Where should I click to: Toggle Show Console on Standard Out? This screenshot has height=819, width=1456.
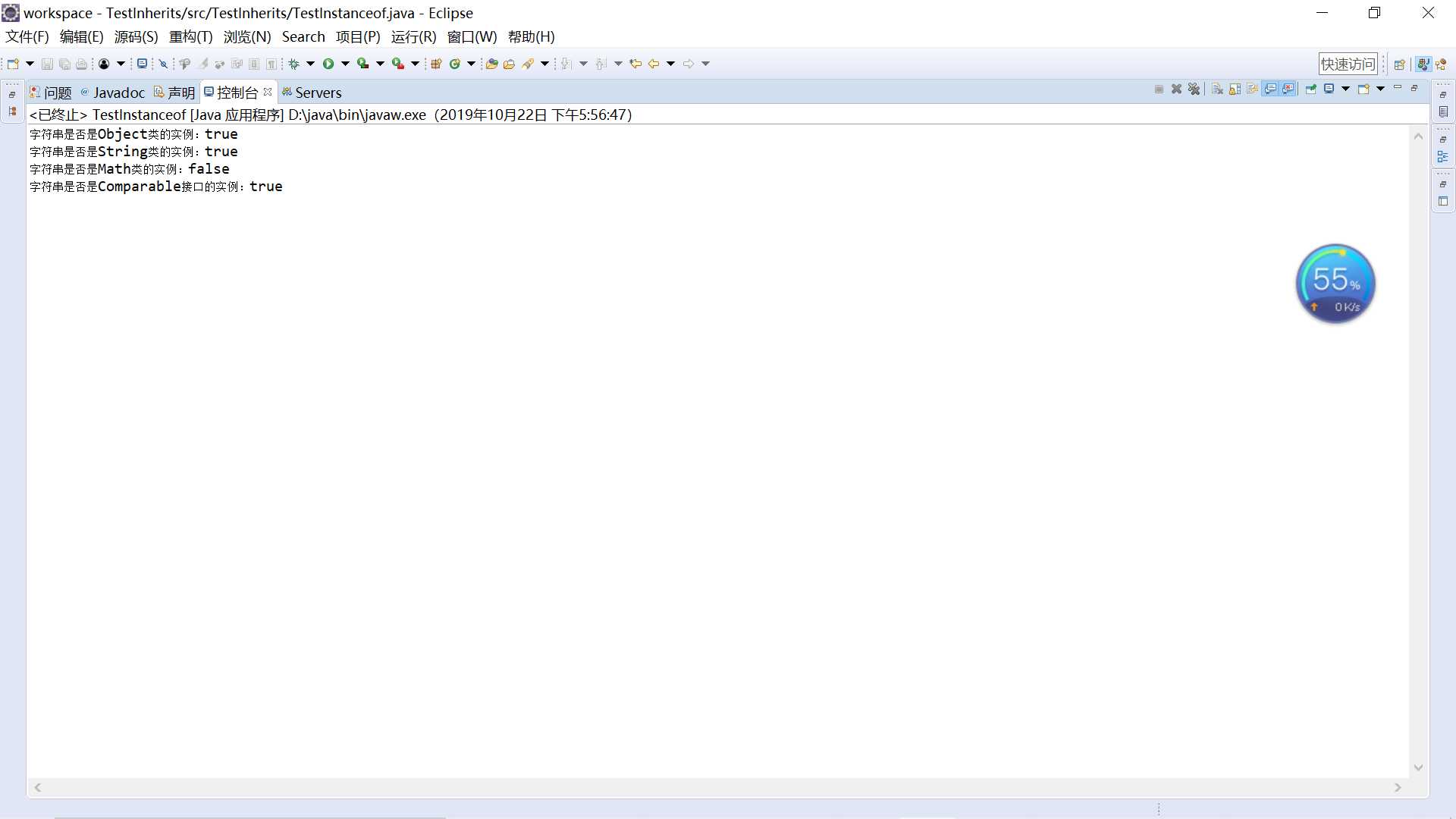(x=1270, y=89)
